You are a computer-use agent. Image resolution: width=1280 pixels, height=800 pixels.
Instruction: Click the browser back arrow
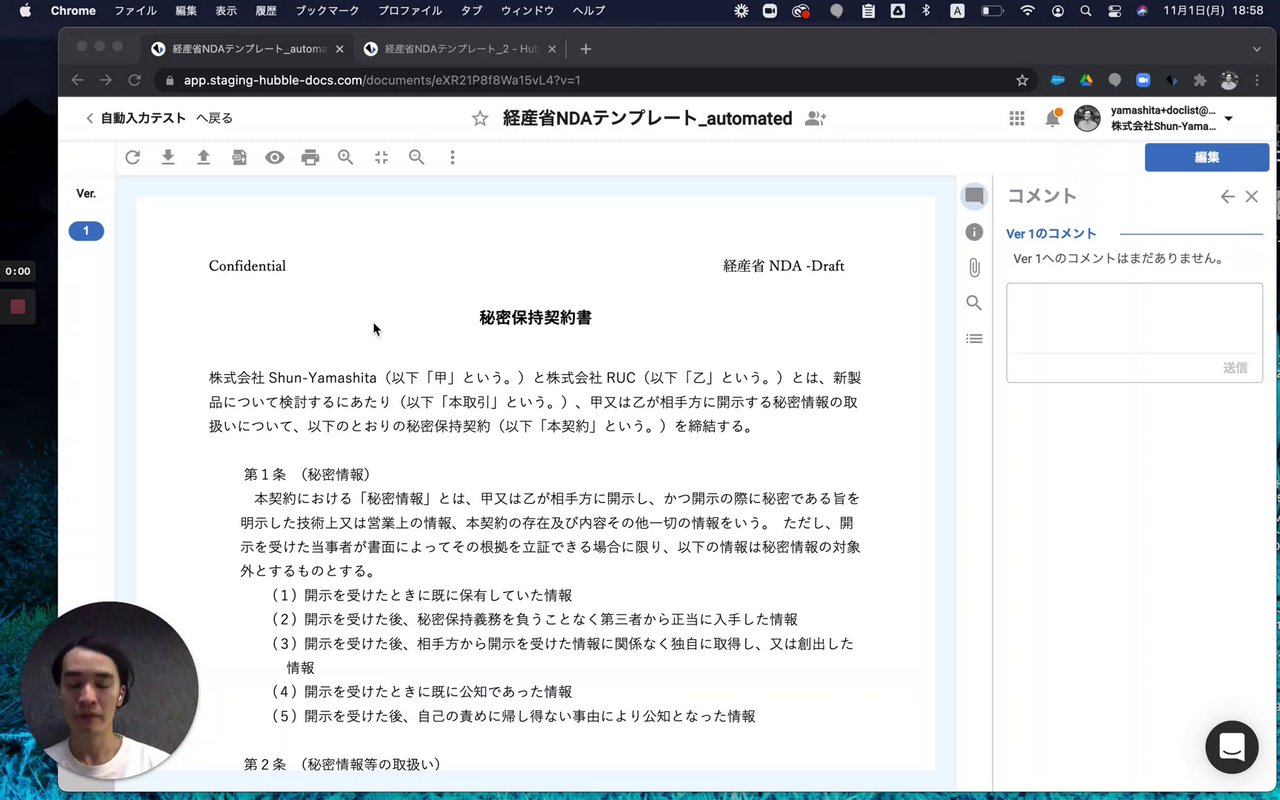[78, 80]
